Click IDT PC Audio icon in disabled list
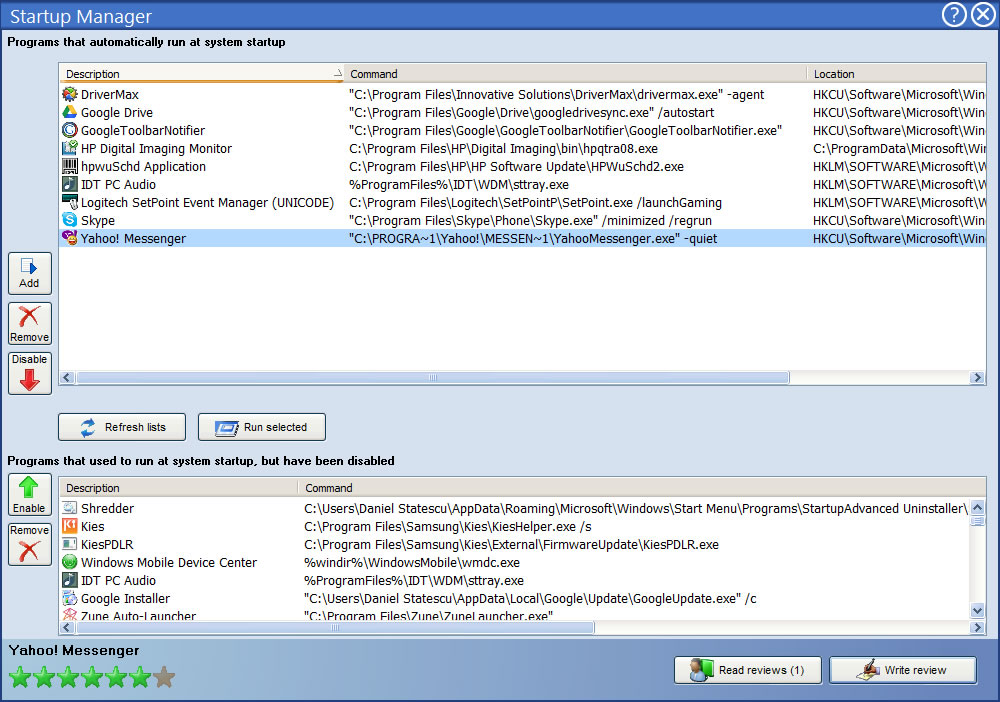 pos(70,580)
